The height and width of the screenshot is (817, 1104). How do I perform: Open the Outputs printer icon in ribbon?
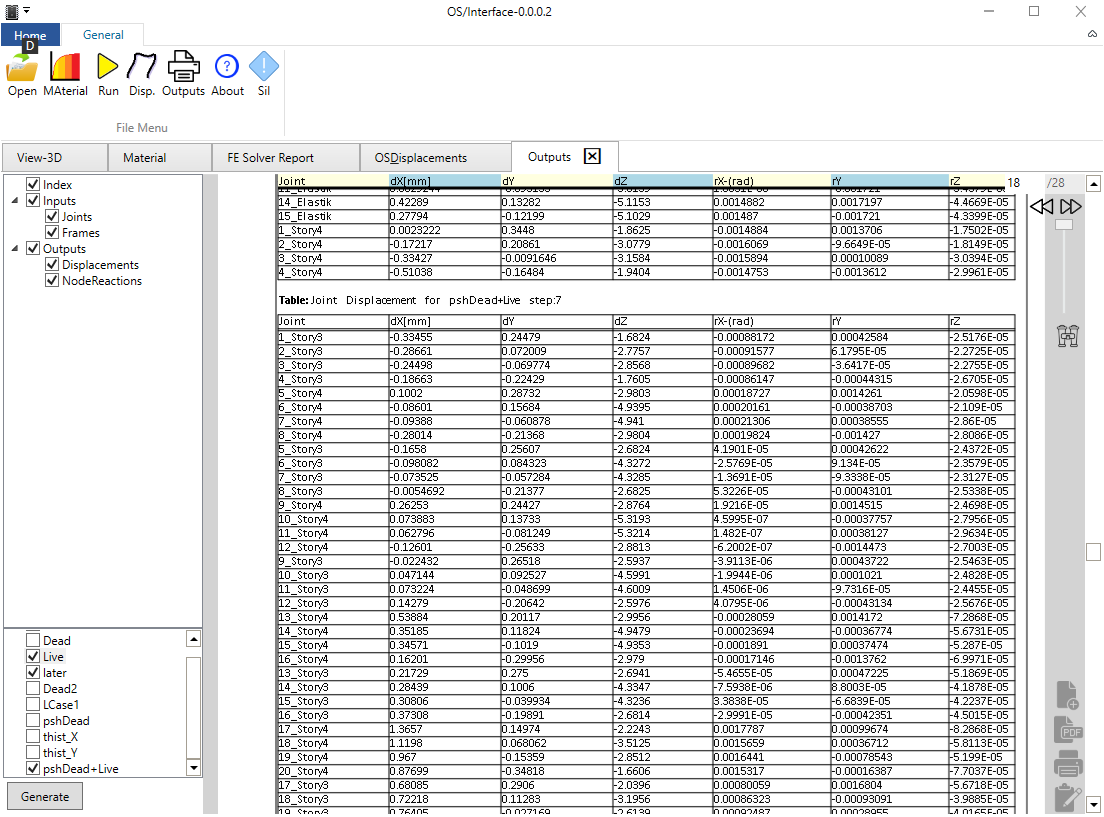point(183,73)
